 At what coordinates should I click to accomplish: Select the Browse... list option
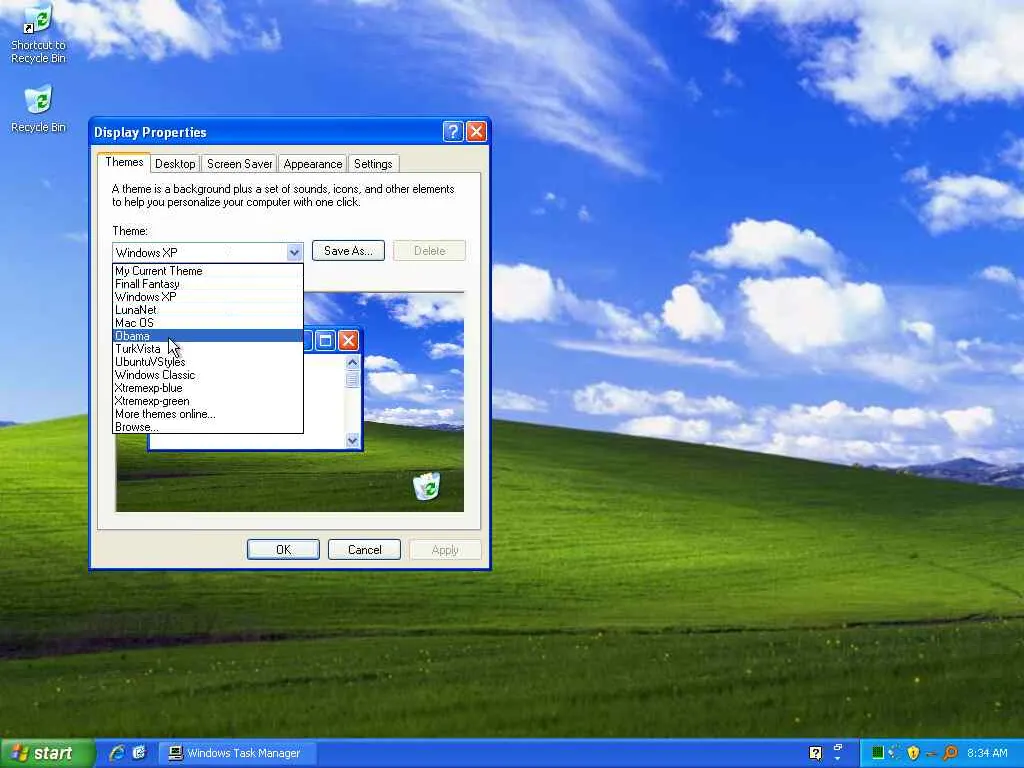(208, 426)
